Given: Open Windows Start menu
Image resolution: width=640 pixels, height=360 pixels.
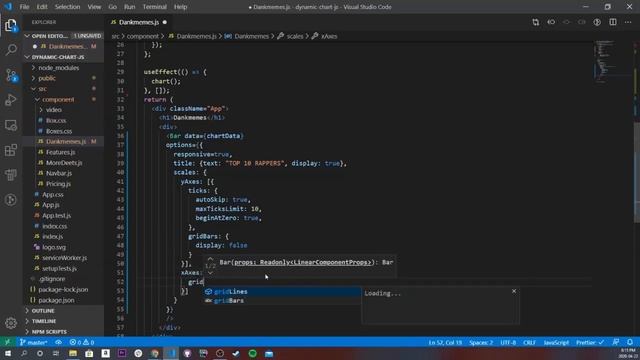Looking at the screenshot, I should pos(8,353).
